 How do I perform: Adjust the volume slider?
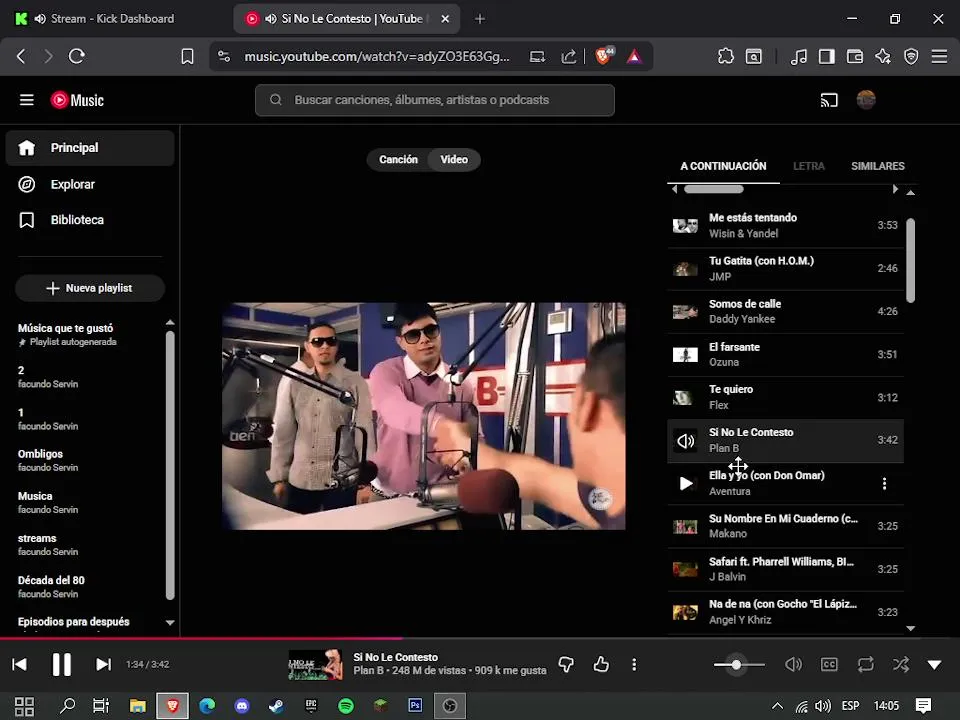739,664
